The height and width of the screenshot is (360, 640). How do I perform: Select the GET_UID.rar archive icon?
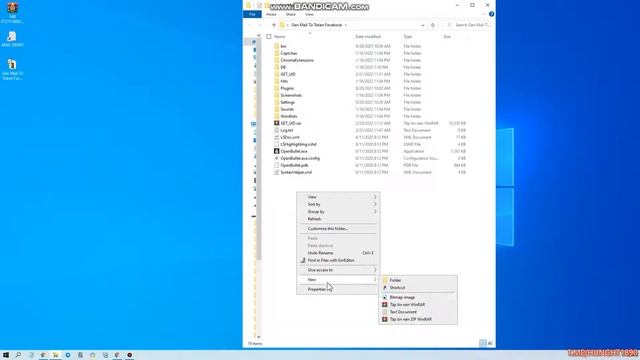click(276, 123)
